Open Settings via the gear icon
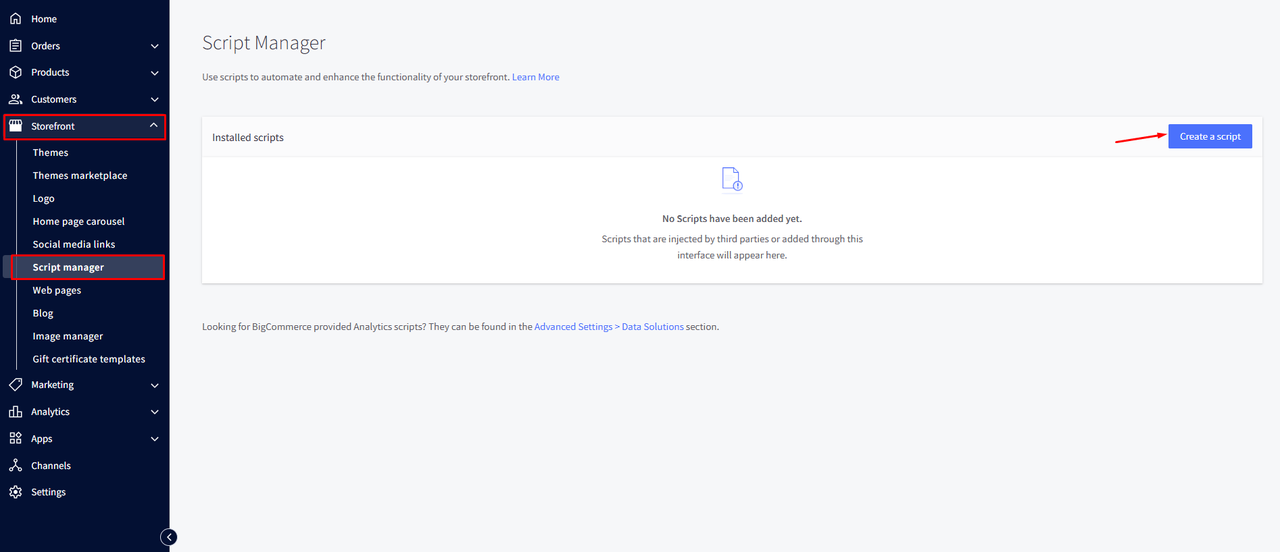The height and width of the screenshot is (552, 1280). pyautogui.click(x=15, y=492)
